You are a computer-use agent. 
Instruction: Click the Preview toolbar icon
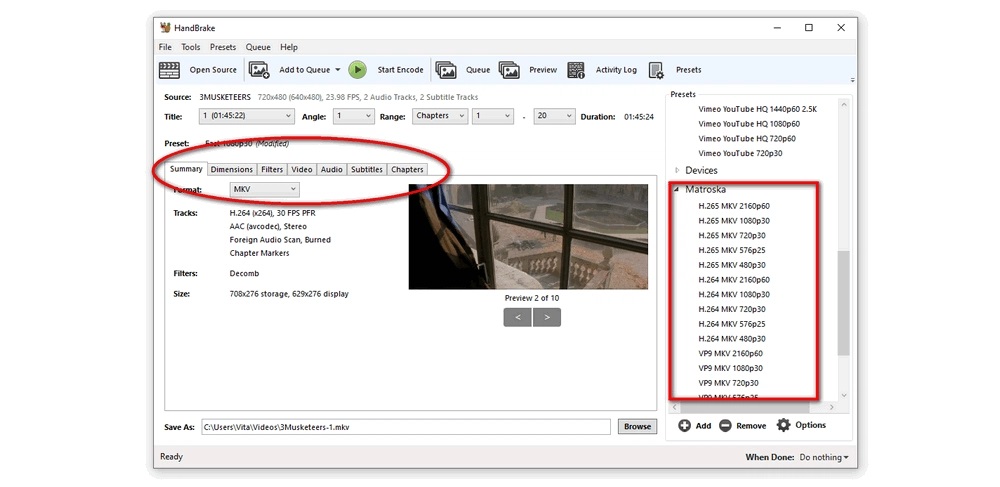point(509,70)
